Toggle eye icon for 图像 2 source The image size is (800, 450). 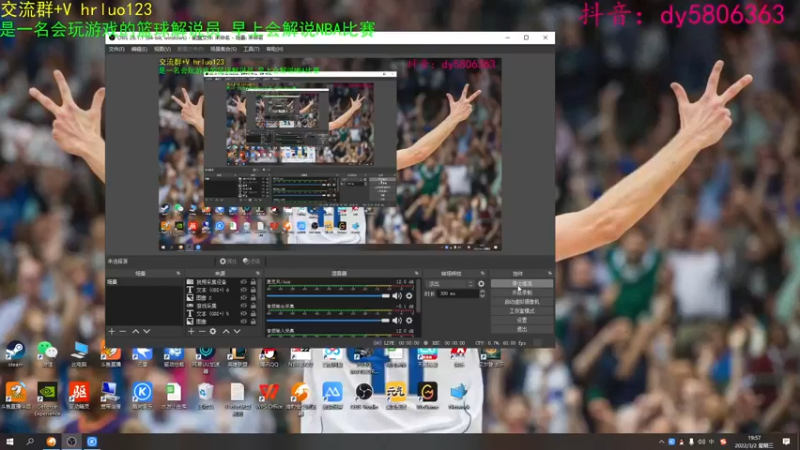[x=243, y=298]
